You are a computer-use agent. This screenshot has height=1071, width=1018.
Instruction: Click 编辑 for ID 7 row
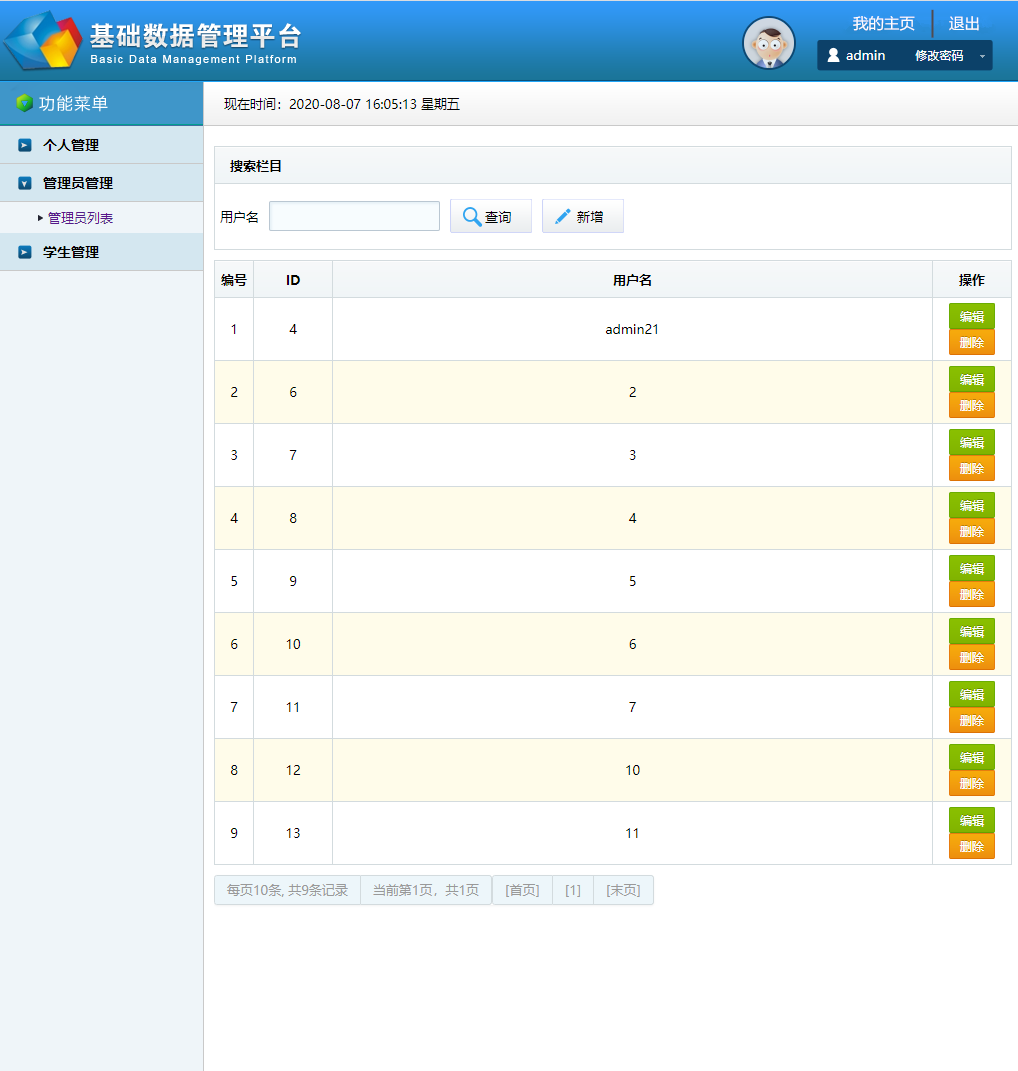972,442
